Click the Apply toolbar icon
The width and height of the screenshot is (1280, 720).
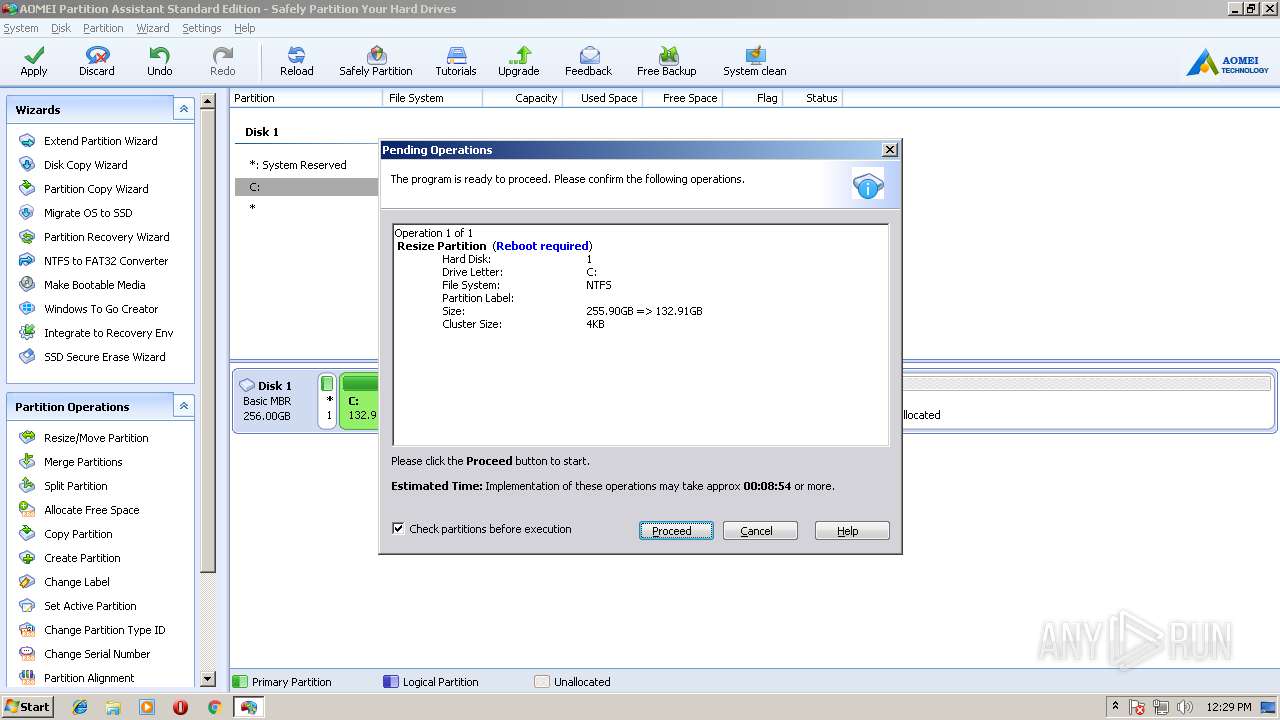point(34,62)
